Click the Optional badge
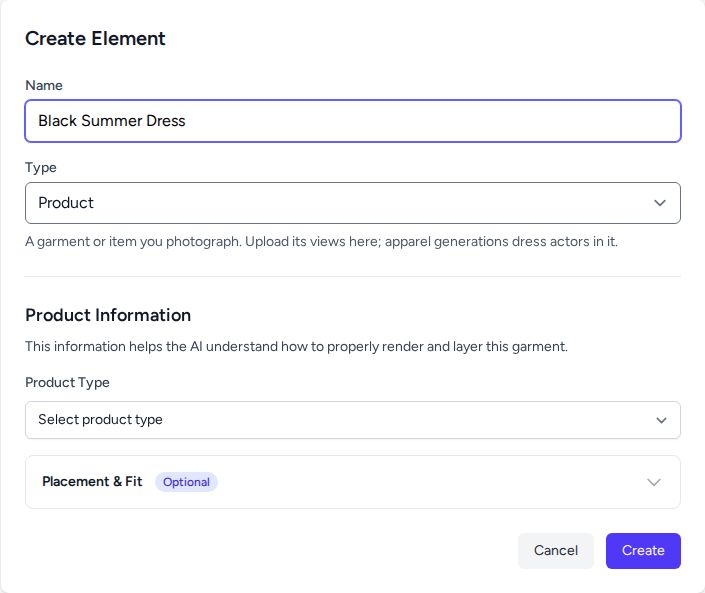 point(186,482)
